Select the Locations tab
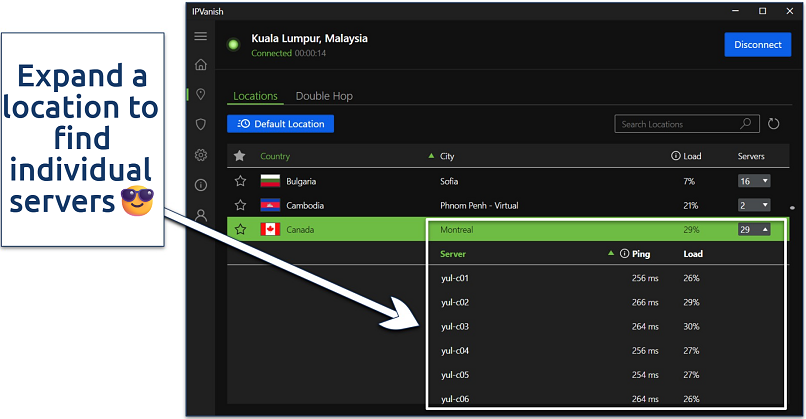806x419 pixels. [255, 96]
